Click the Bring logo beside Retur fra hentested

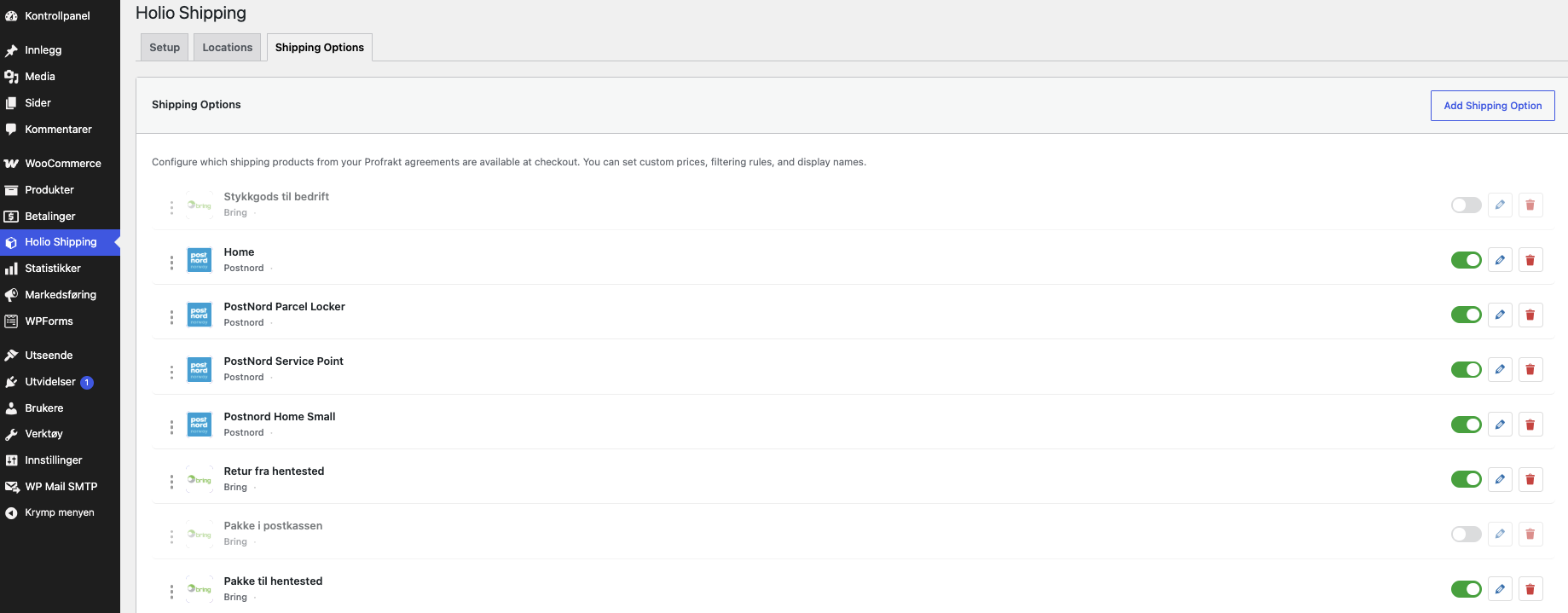pyautogui.click(x=200, y=479)
